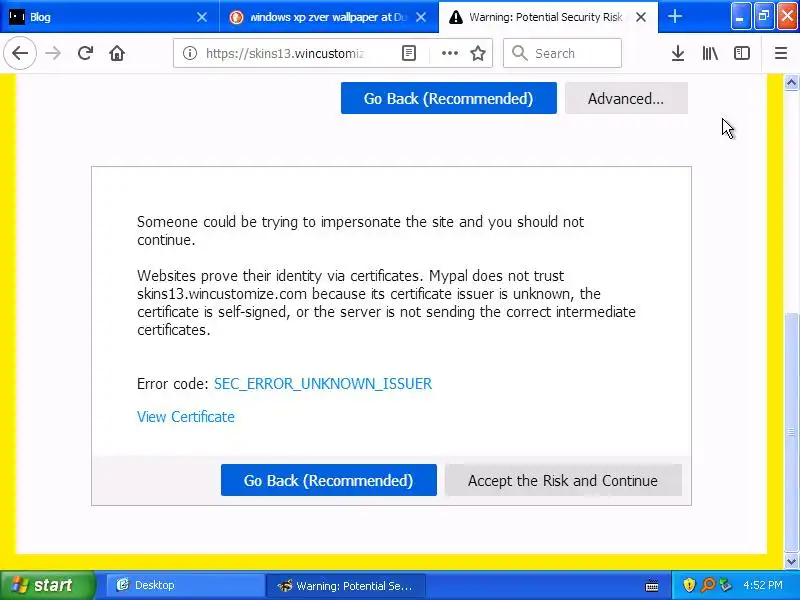The width and height of the screenshot is (800, 600).
Task: Open the on-screen keyboard tray icon
Action: click(x=652, y=585)
